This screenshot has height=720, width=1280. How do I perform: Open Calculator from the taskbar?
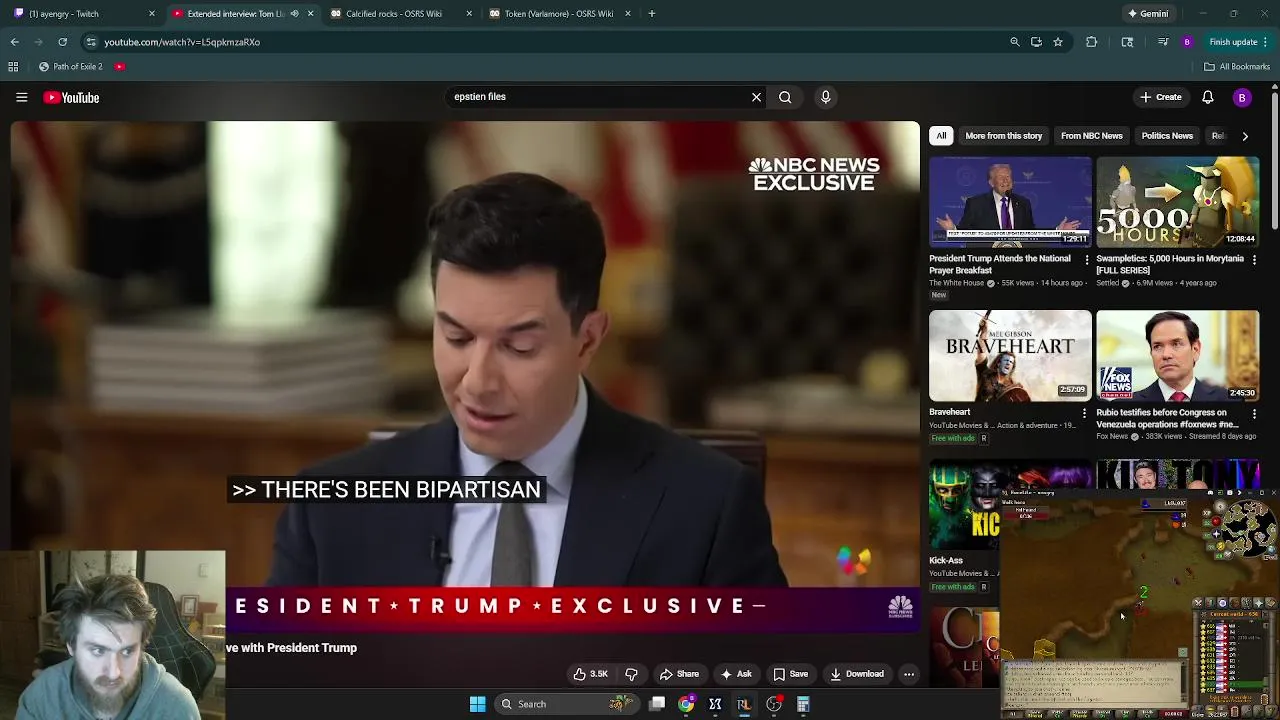tap(802, 704)
